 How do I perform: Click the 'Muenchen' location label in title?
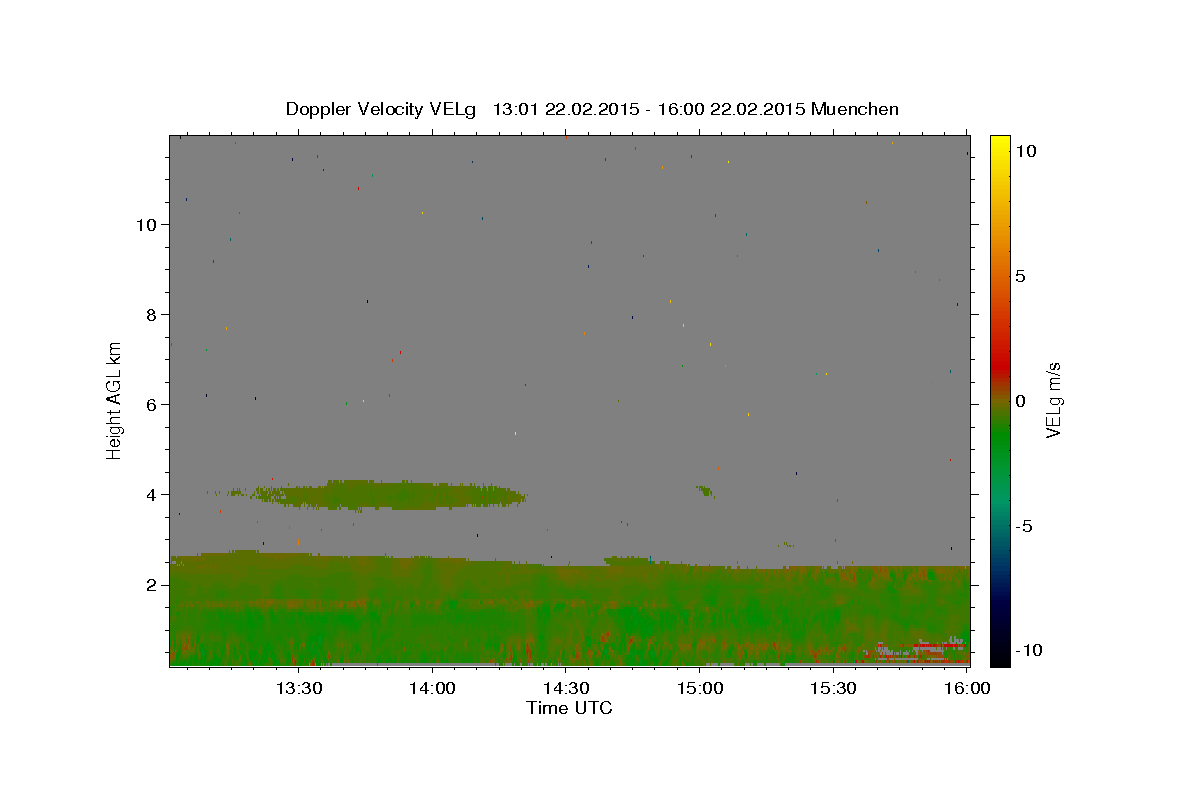(x=855, y=109)
